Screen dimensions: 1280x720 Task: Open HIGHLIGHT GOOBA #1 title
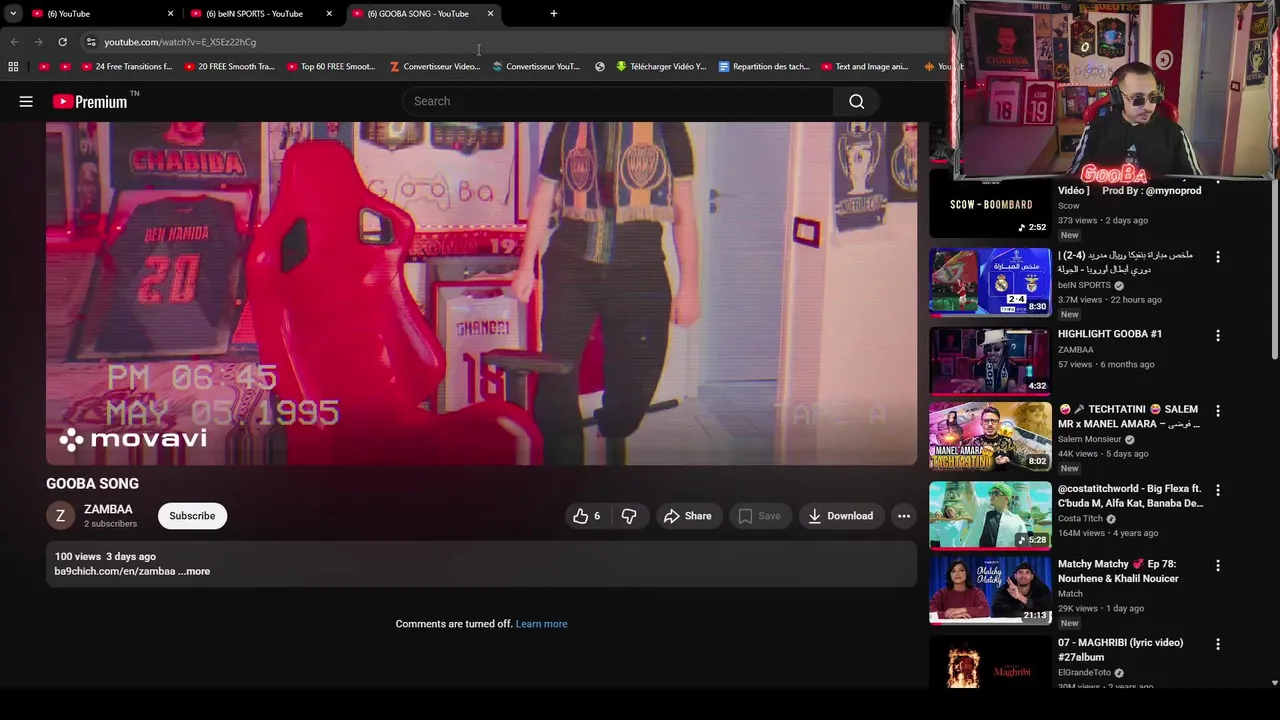pos(1110,334)
